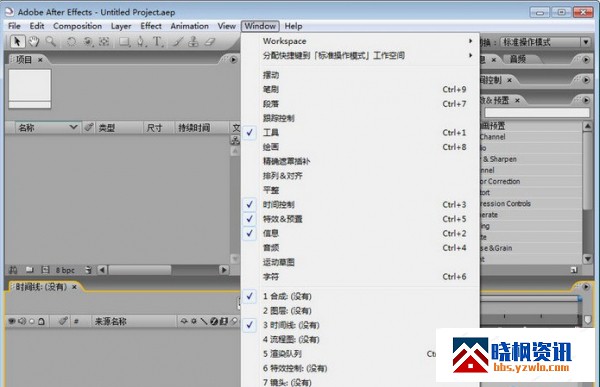Create new folder in project panel
This screenshot has height=387, width=600.
(x=29, y=270)
